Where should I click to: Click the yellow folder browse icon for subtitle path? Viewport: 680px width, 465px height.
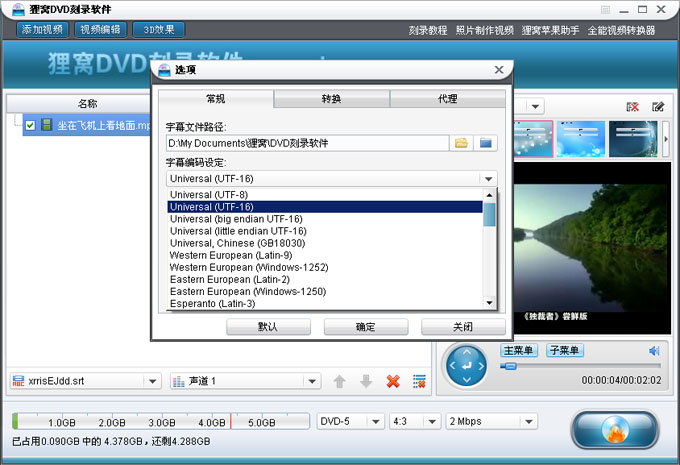[x=461, y=143]
